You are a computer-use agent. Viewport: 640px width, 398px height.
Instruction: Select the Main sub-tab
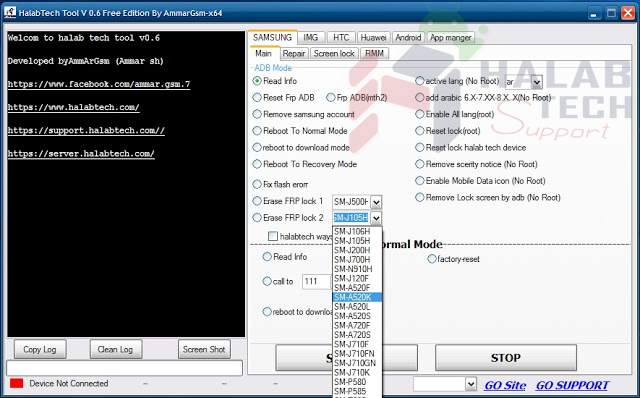click(264, 53)
